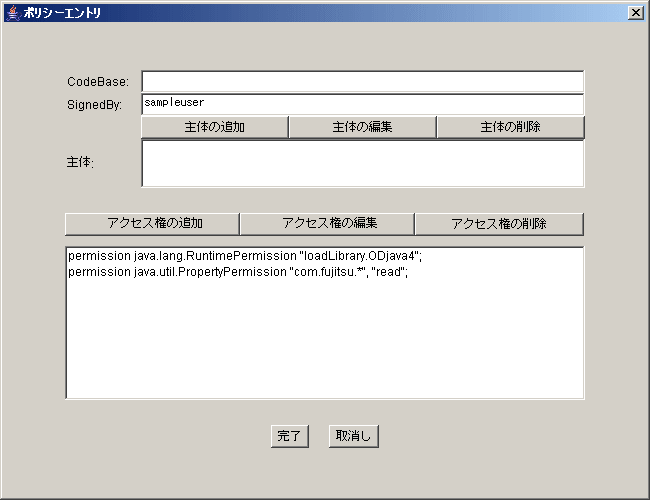
Task: Add a permission with アクセス権の追加
Action: pyautogui.click(x=152, y=223)
